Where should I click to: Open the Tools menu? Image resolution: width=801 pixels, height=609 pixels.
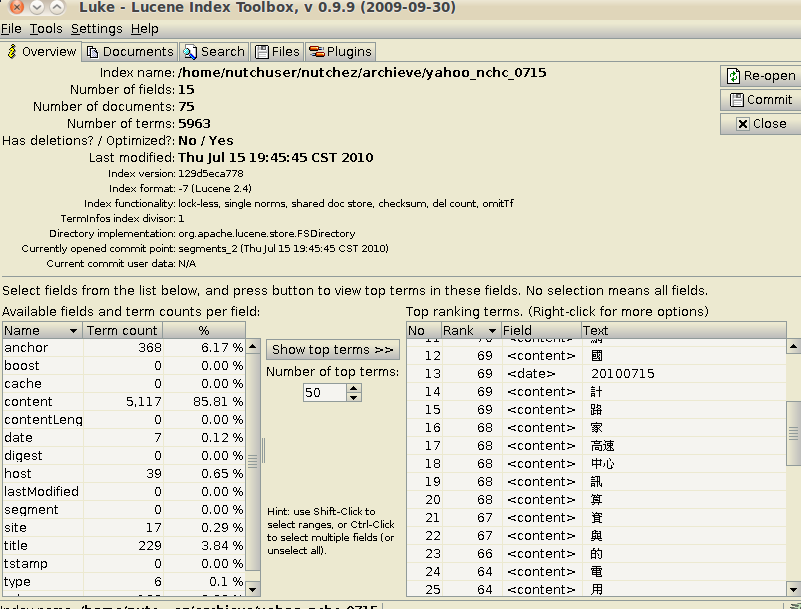46,29
